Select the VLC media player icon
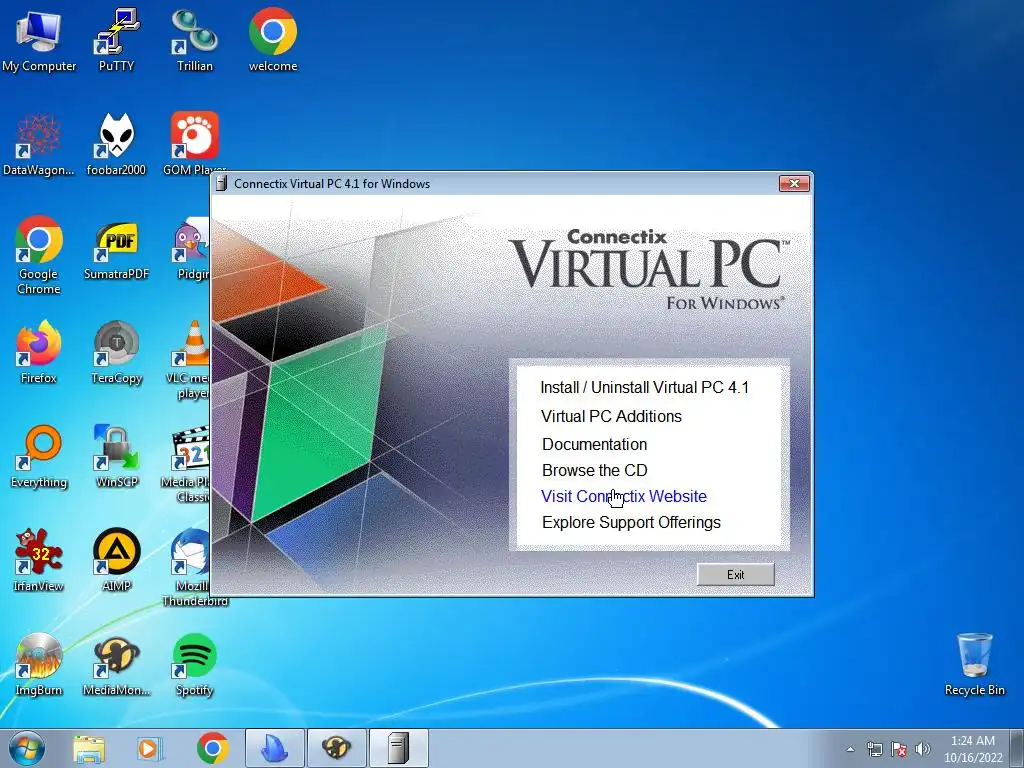Viewport: 1024px width, 768px height. pos(189,359)
